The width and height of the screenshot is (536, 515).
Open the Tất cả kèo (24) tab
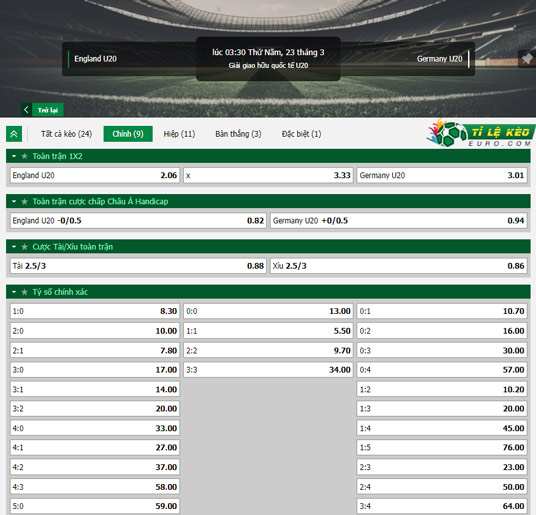(x=67, y=134)
